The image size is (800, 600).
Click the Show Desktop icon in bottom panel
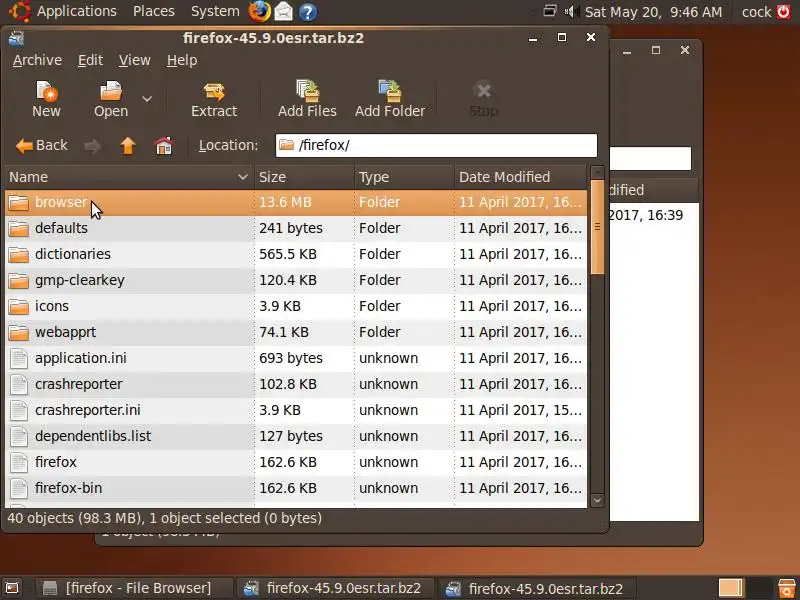pos(12,588)
